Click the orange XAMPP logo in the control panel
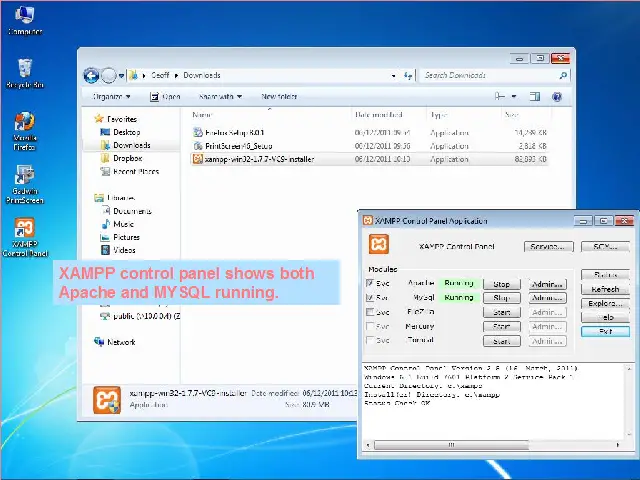640x480 pixels. pos(379,244)
